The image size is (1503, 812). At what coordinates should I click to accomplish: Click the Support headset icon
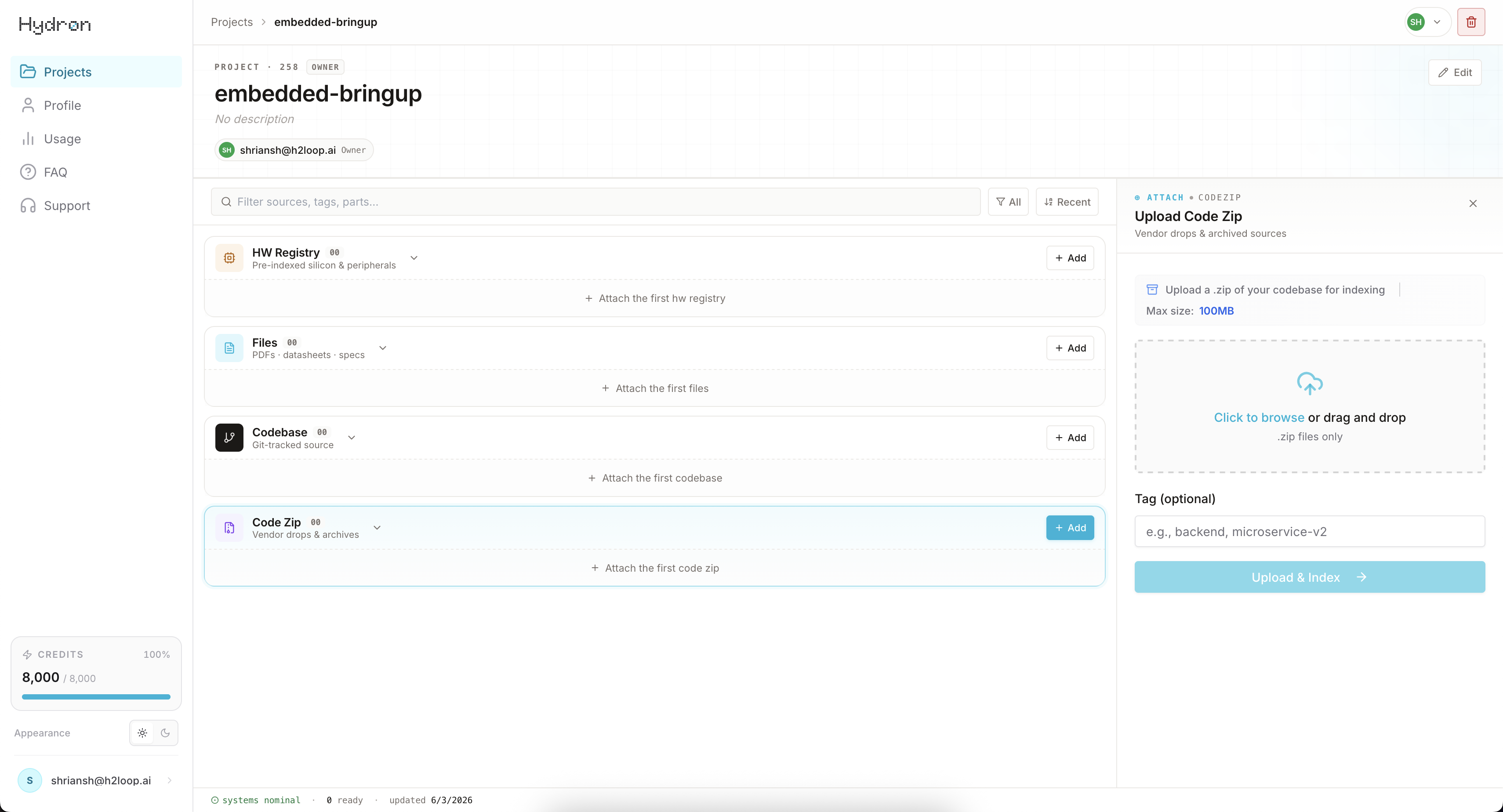click(28, 205)
